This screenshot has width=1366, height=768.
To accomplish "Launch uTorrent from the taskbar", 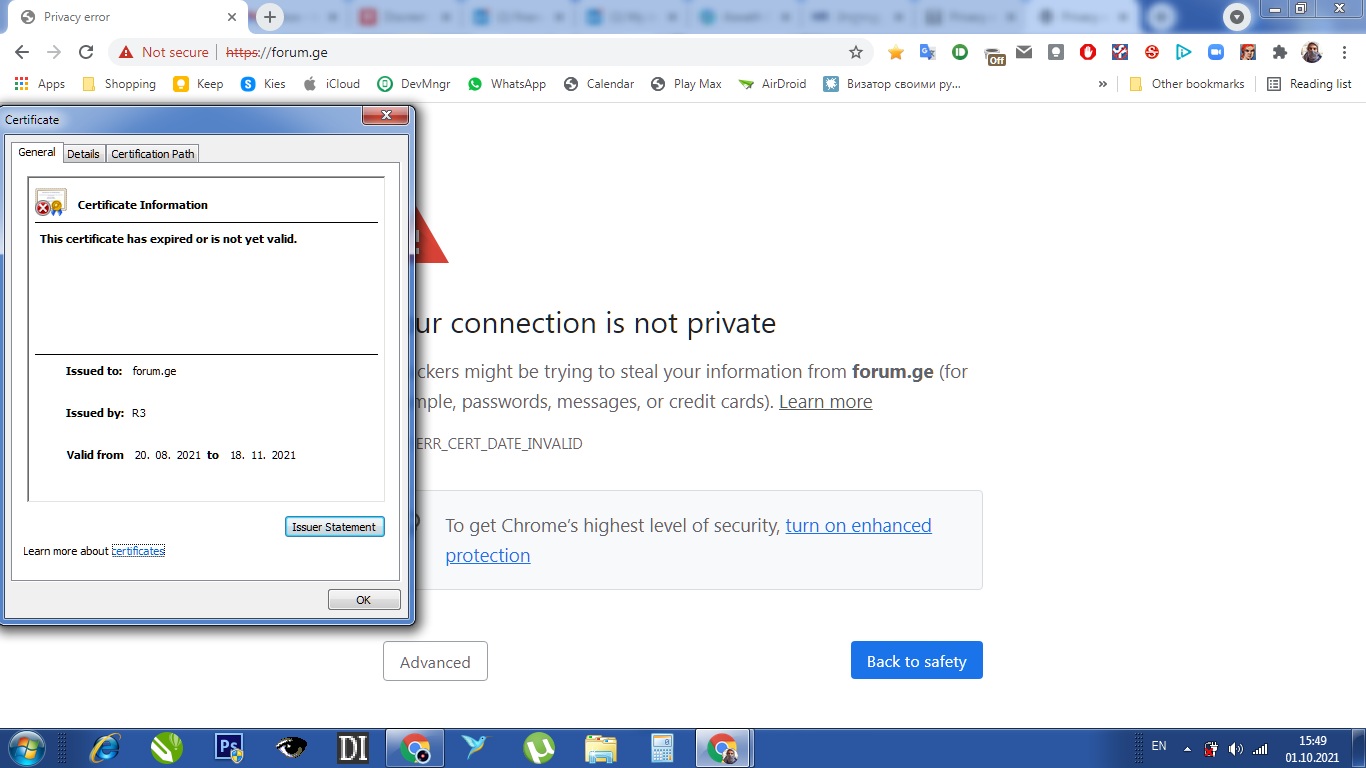I will (540, 747).
